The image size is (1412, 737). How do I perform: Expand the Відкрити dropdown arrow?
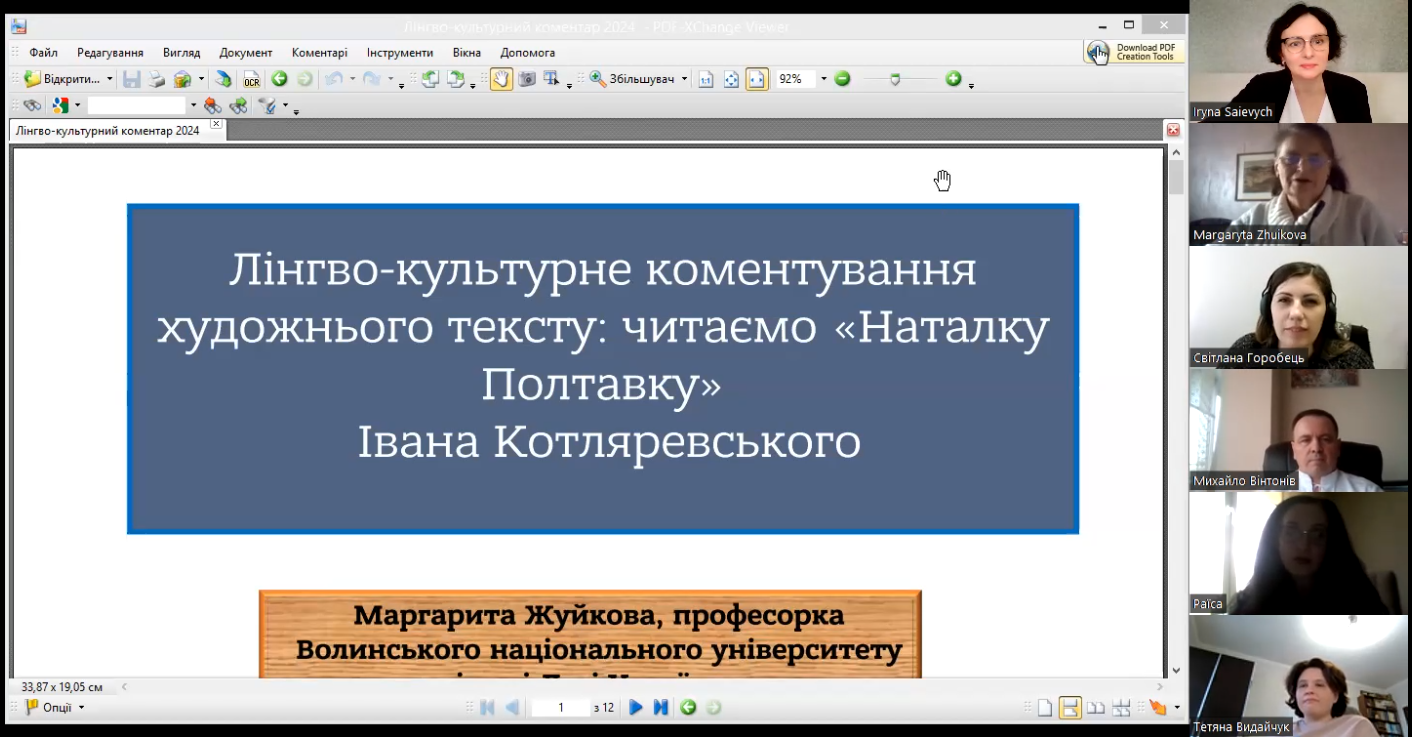point(110,79)
